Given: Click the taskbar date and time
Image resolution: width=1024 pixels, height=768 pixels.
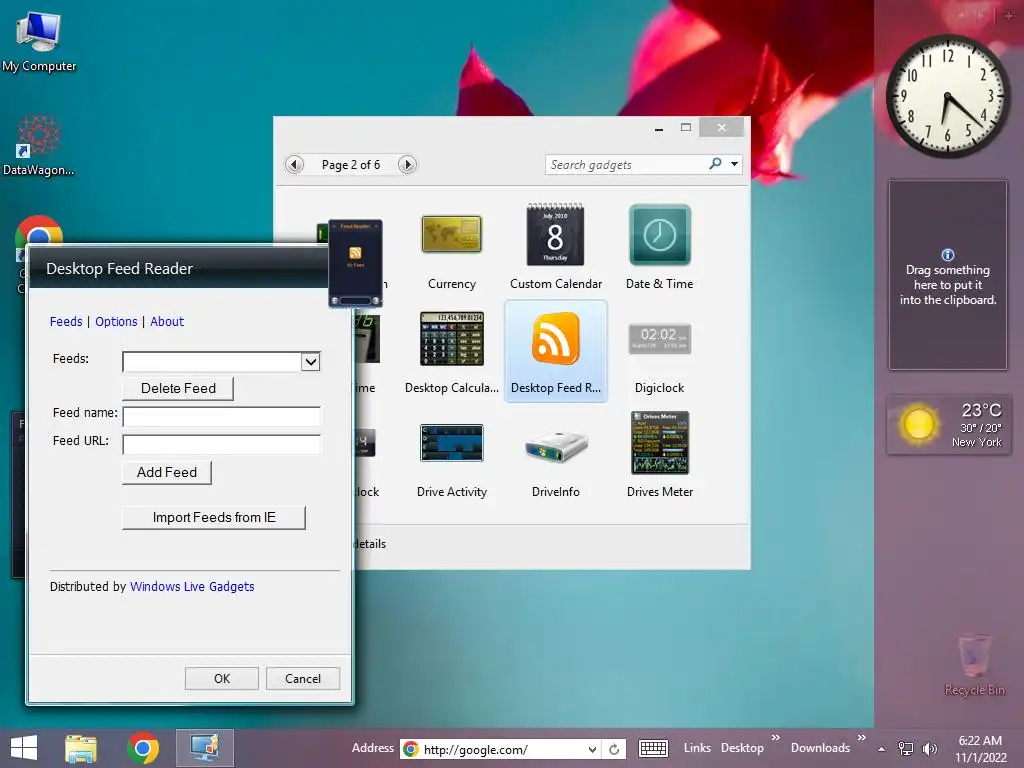Looking at the screenshot, I should (980, 749).
